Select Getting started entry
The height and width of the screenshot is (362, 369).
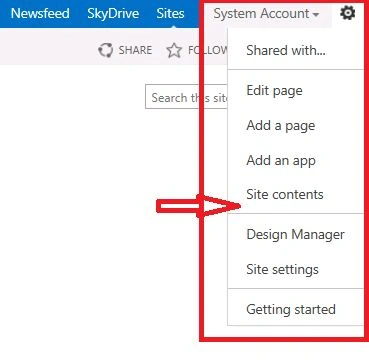point(295,309)
